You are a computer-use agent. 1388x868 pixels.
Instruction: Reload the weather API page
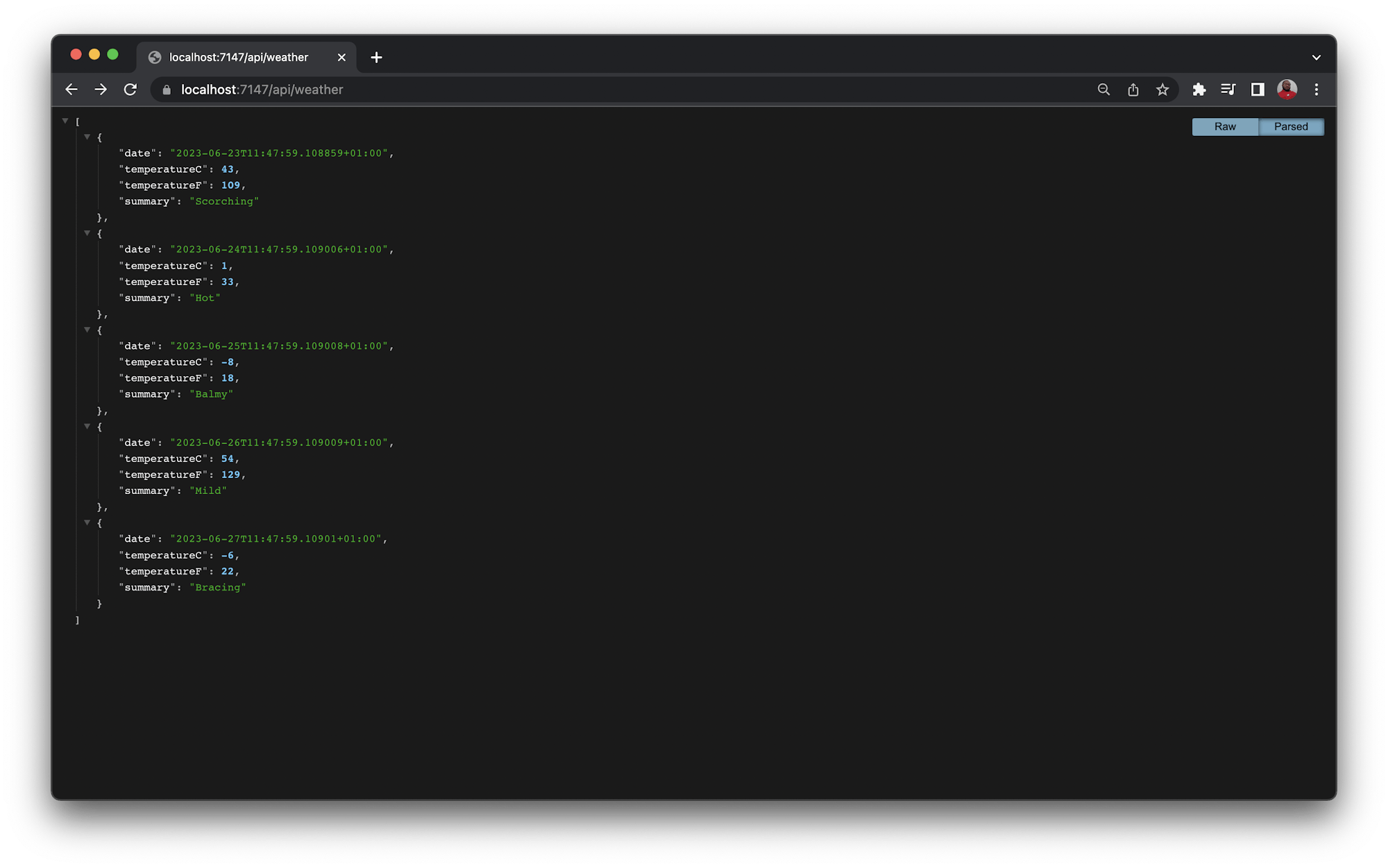click(130, 90)
